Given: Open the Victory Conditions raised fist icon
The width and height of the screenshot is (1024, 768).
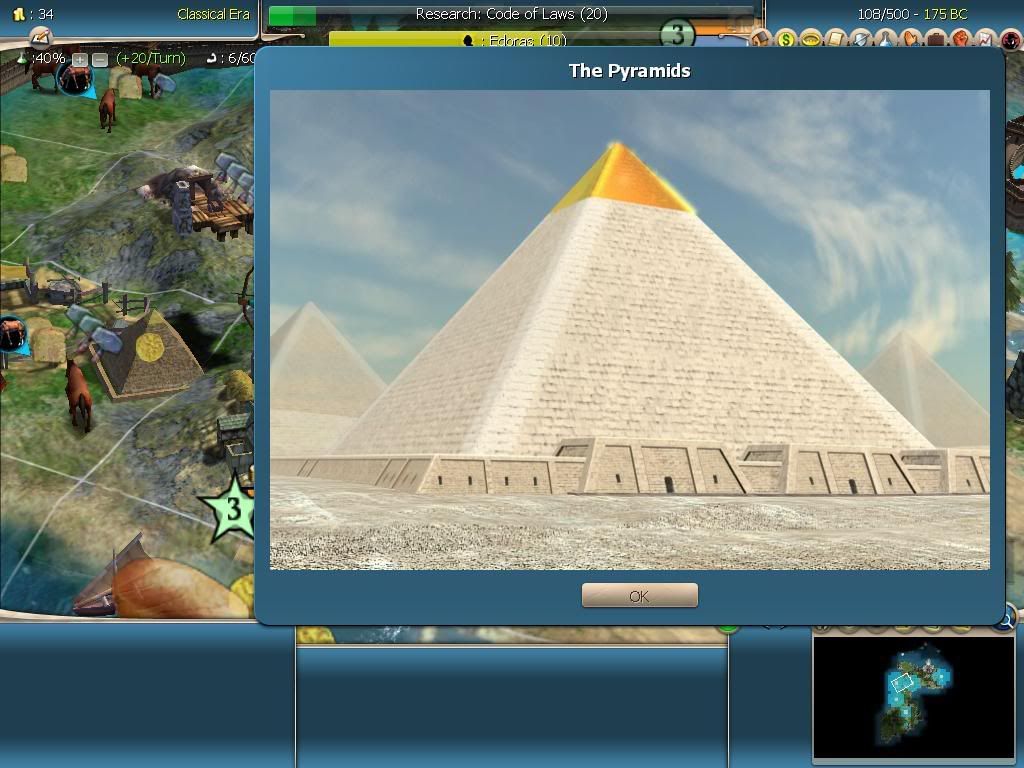Looking at the screenshot, I should click(x=961, y=39).
